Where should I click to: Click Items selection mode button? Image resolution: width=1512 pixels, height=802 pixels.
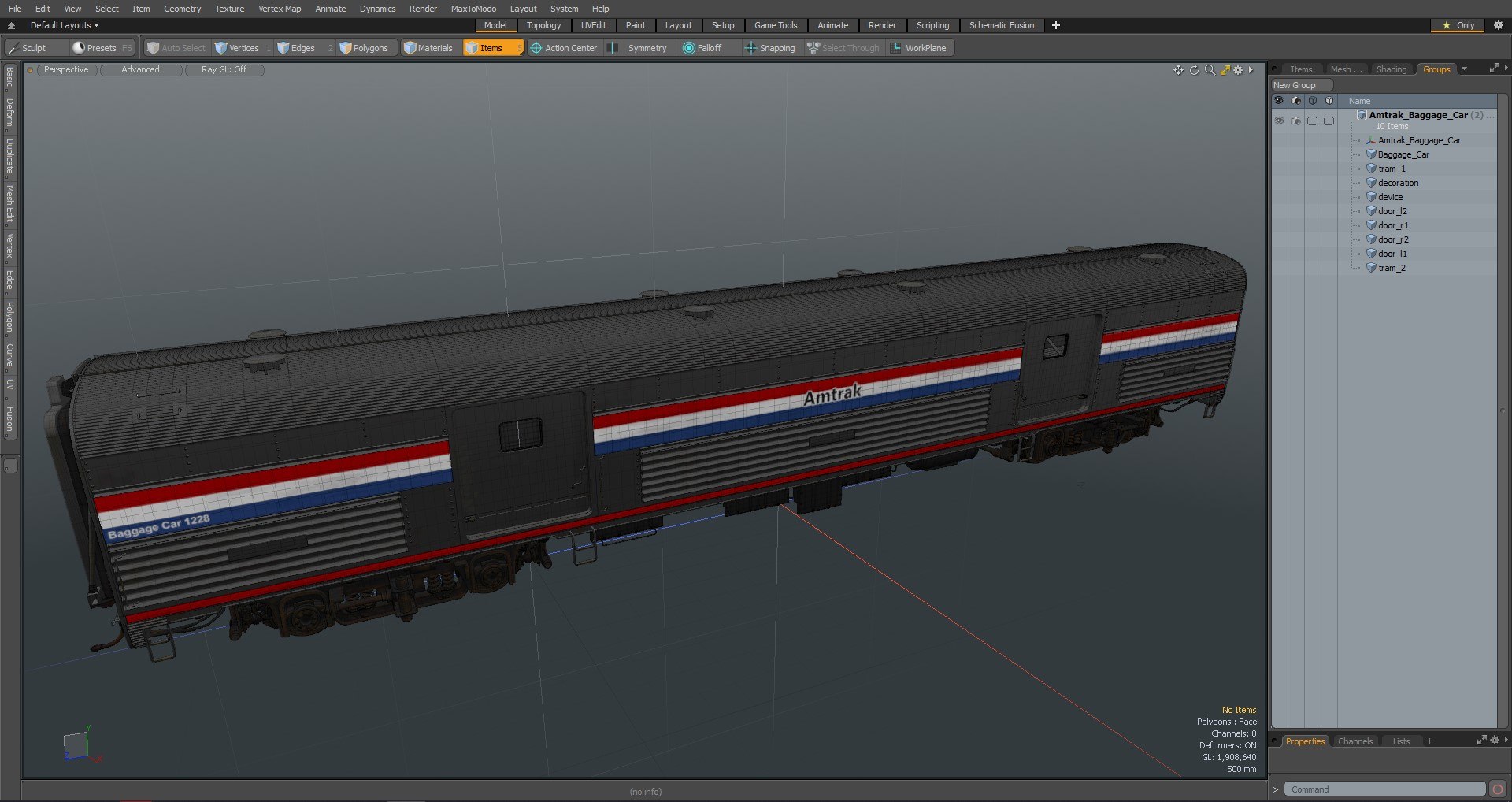click(x=493, y=48)
